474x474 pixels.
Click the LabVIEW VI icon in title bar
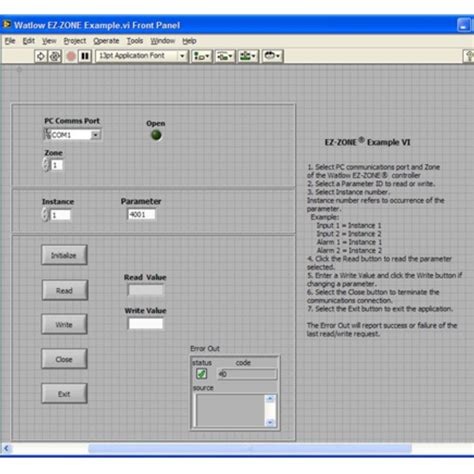coord(7,25)
